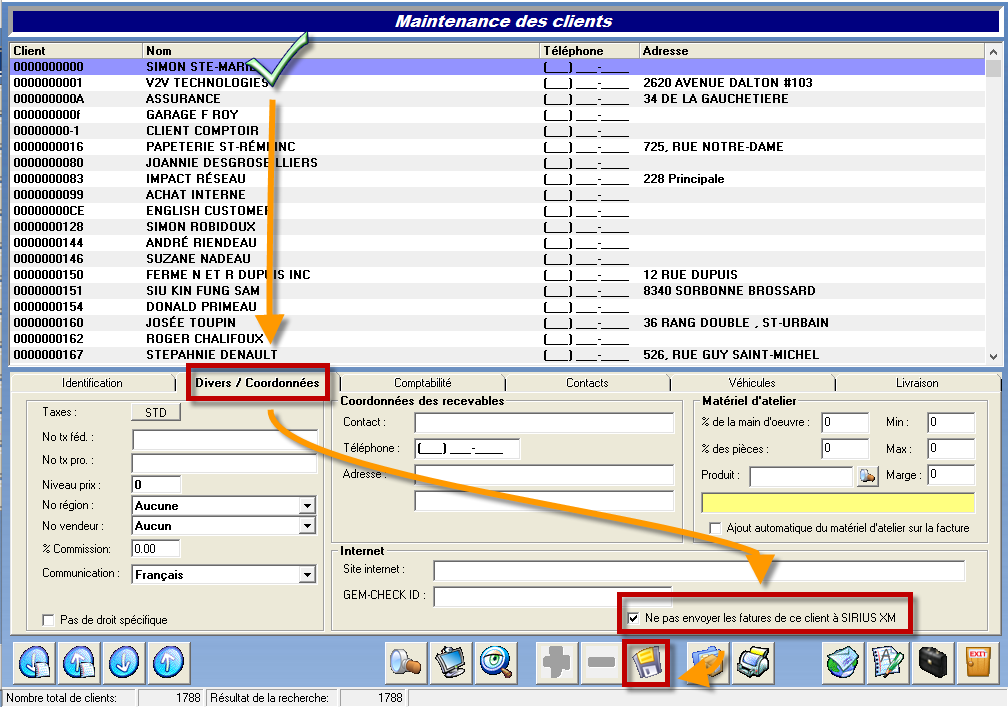Exit using the door EXIT icon
The width and height of the screenshot is (1008, 707).
(x=977, y=662)
